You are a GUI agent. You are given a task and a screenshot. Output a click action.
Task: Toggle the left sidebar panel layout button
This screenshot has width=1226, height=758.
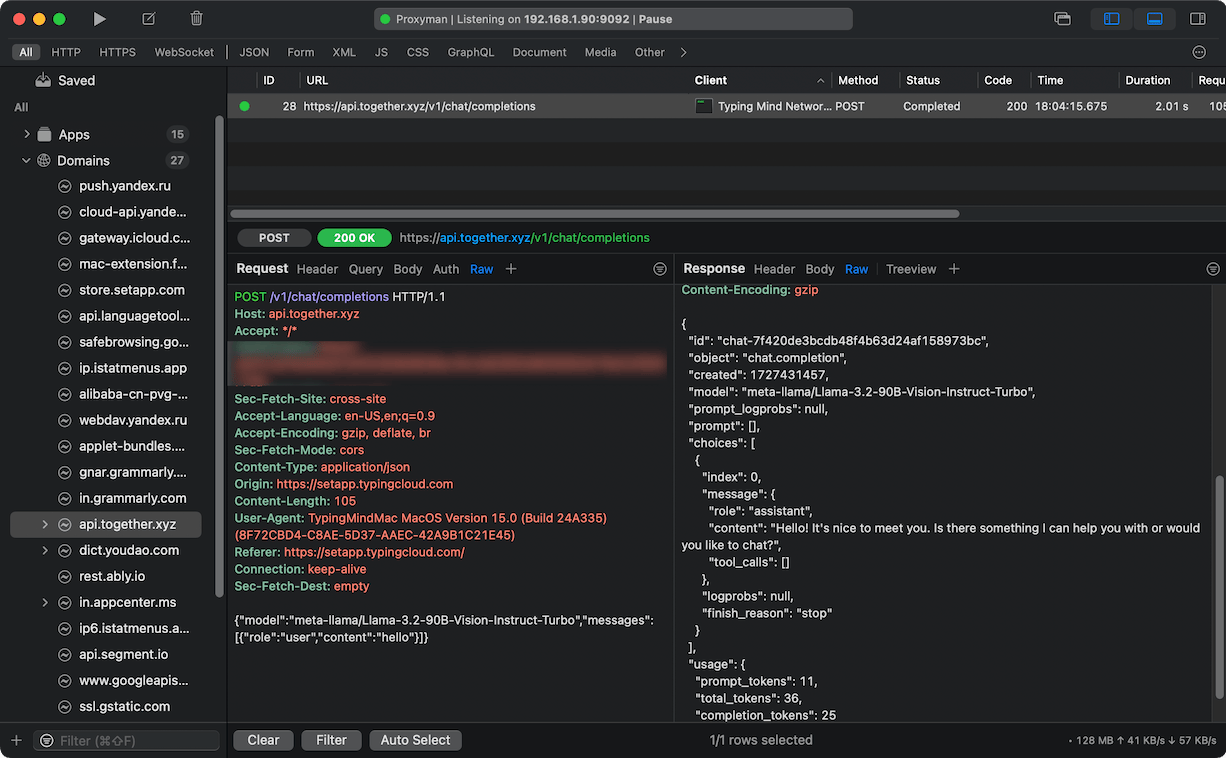coord(1111,19)
